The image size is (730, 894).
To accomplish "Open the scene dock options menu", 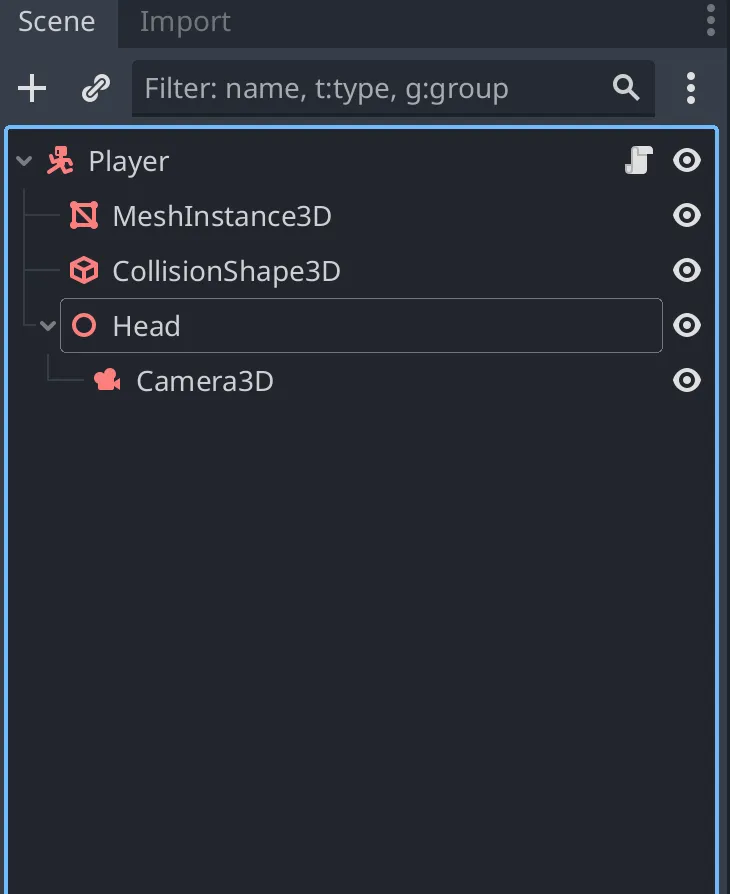I will [691, 89].
